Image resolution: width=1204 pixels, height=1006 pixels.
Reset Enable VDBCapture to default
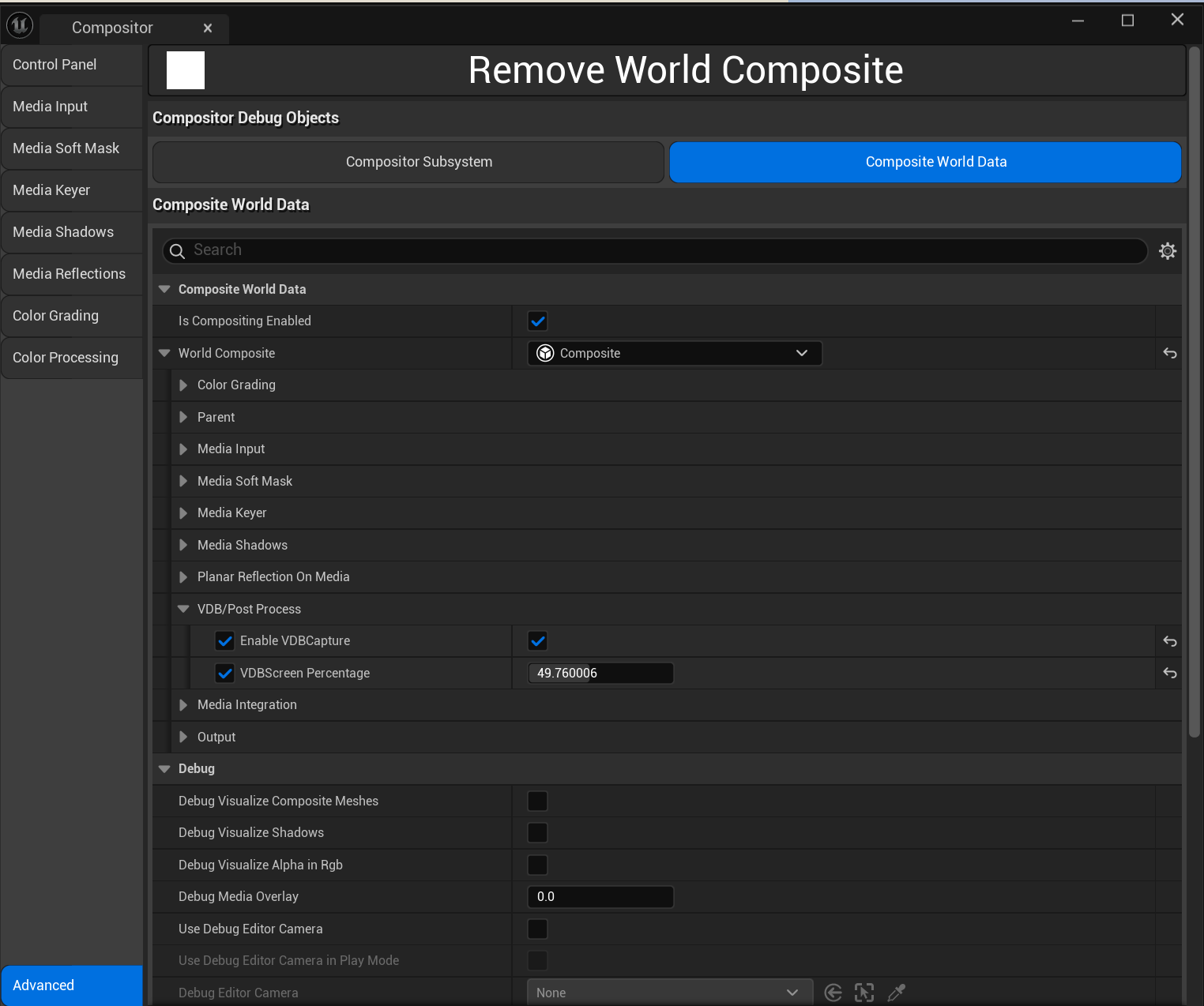(x=1169, y=642)
